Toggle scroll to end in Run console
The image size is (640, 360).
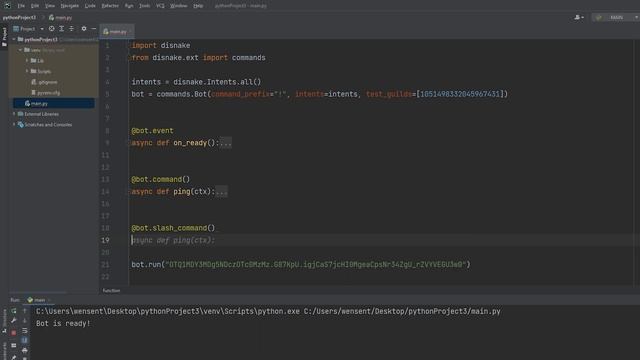[24, 340]
